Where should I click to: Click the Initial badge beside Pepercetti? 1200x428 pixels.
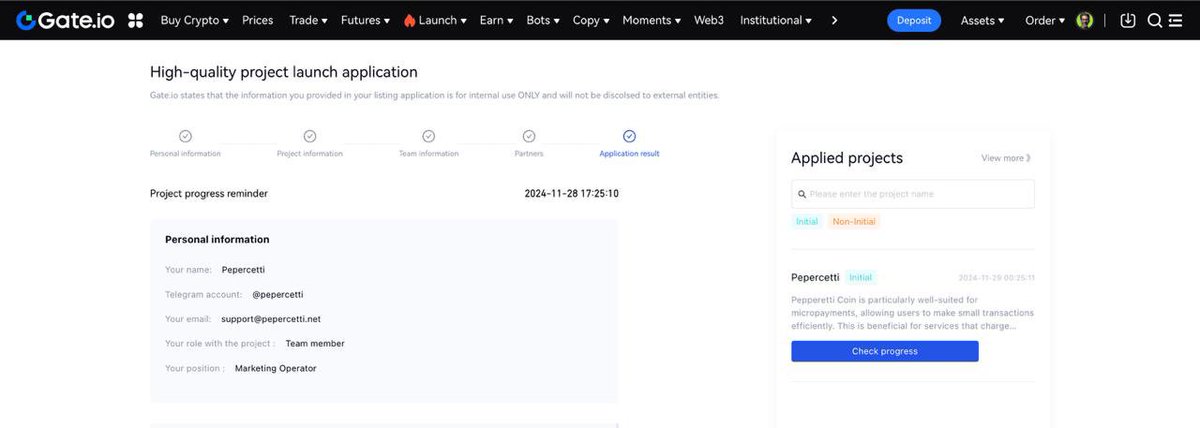860,277
